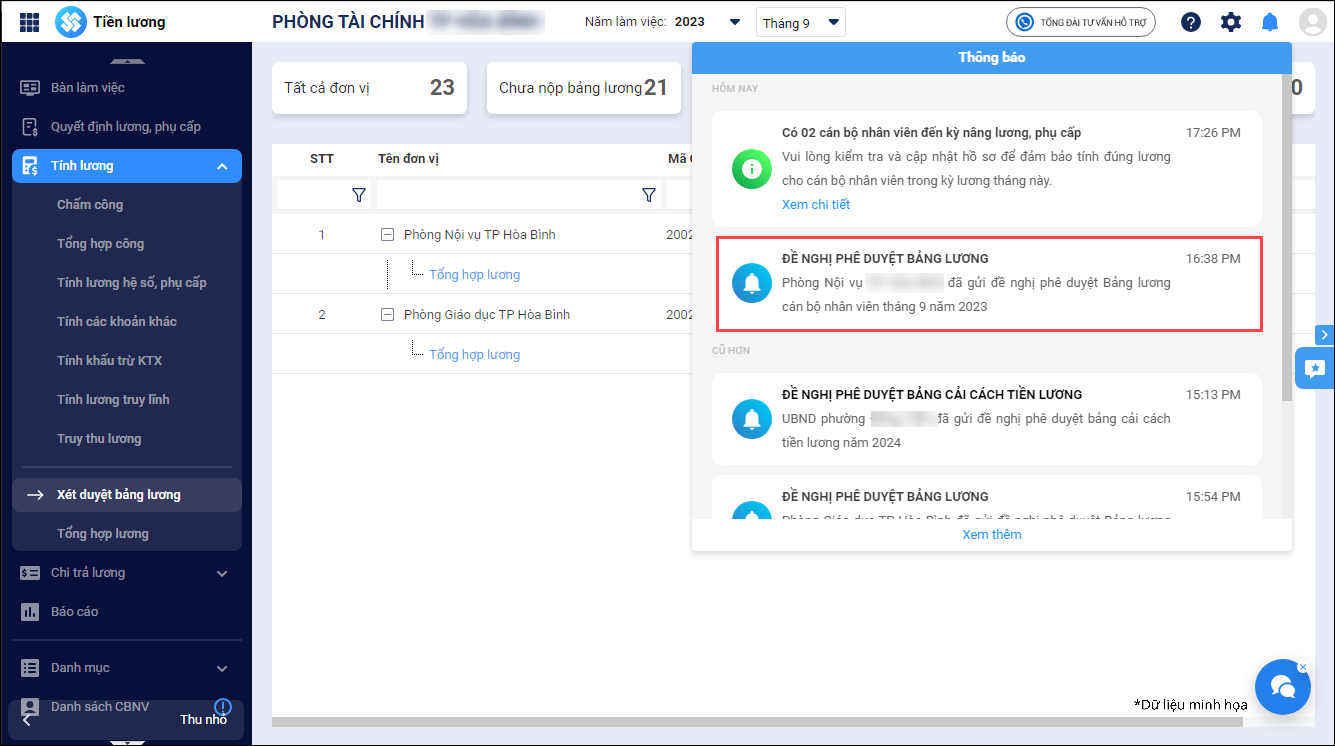The width and height of the screenshot is (1335, 746).
Task: Click the Tên đơn vị column header
Action: (408, 158)
